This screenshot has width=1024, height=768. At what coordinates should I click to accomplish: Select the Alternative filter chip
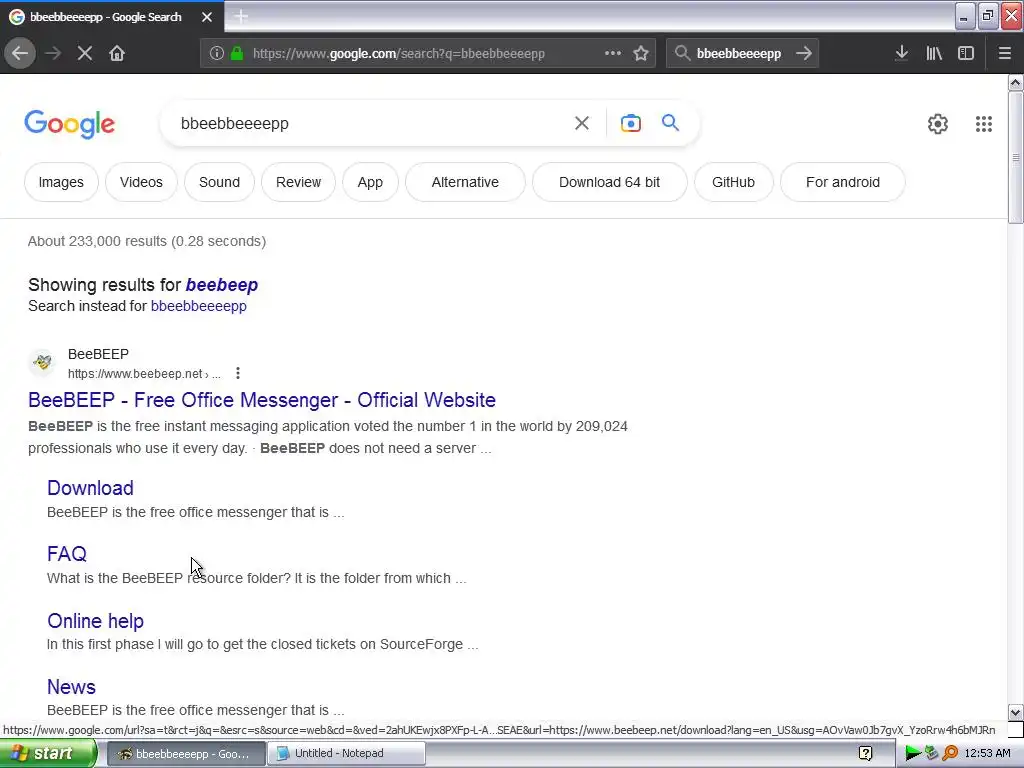coord(465,182)
